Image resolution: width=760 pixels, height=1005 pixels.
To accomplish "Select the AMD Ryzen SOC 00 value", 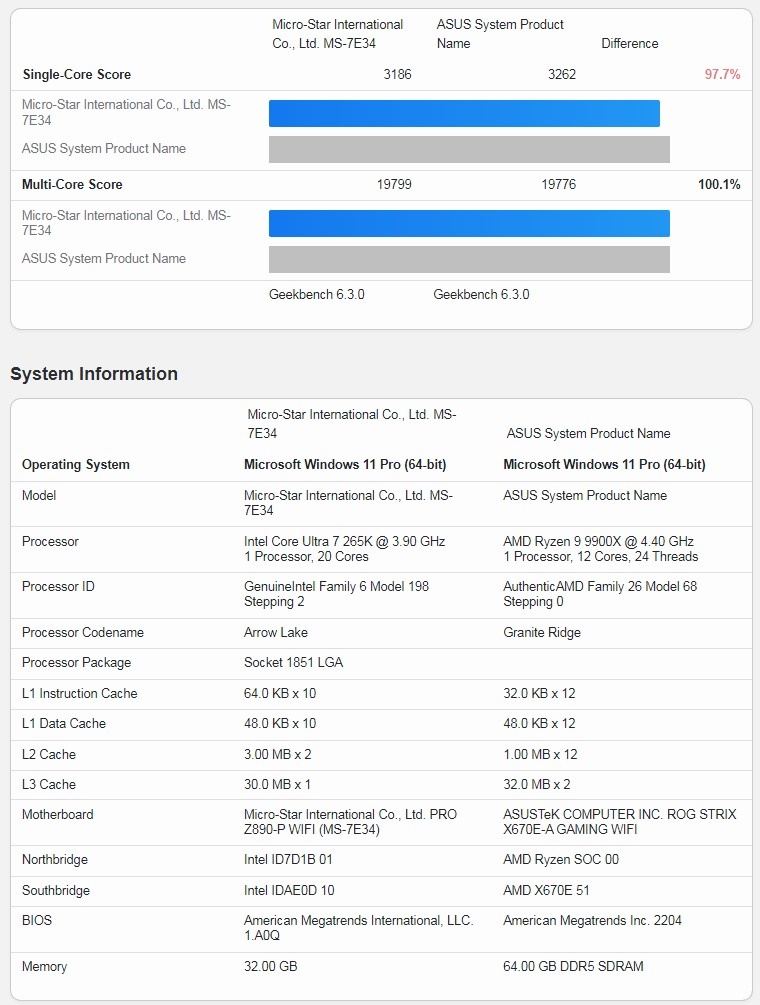I will pyautogui.click(x=561, y=860).
